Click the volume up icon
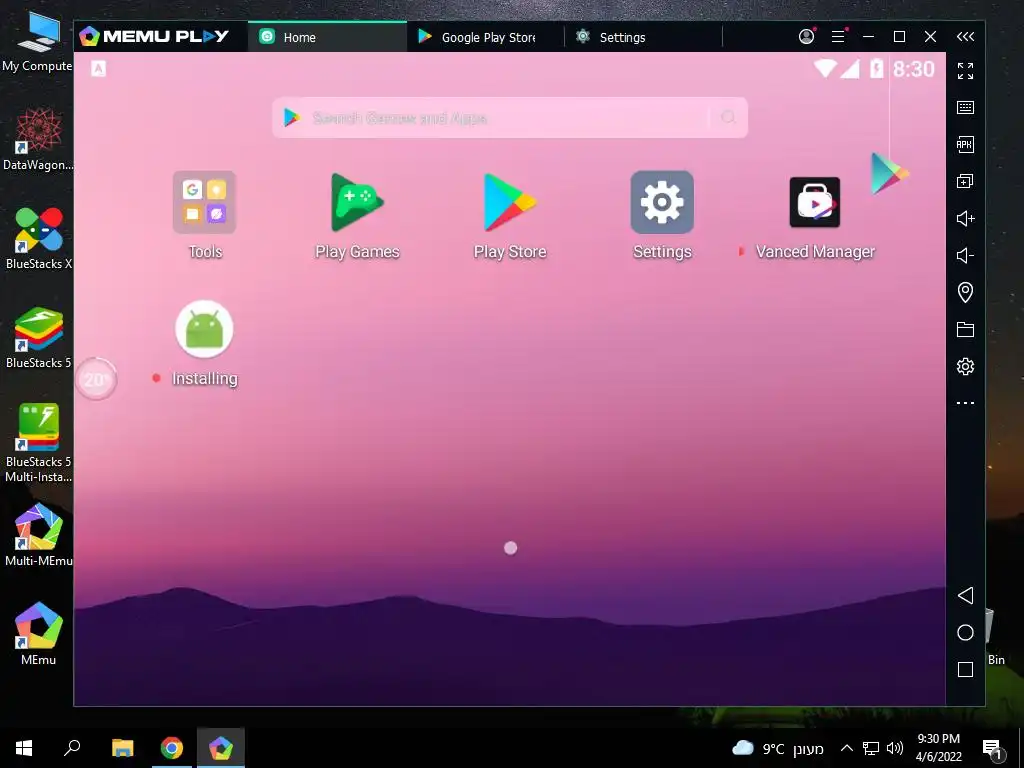Screen dimensions: 1024x768 pyautogui.click(x=965, y=218)
